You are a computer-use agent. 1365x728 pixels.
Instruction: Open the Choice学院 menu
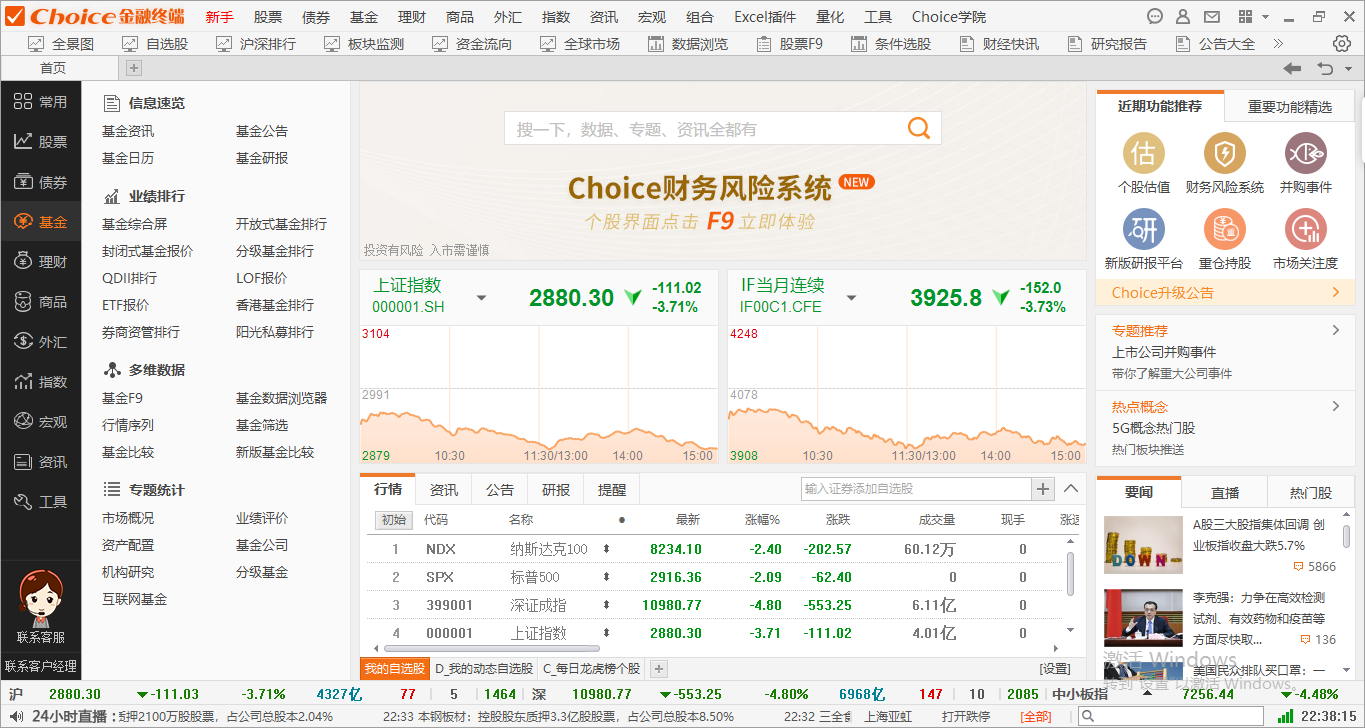pyautogui.click(x=949, y=17)
